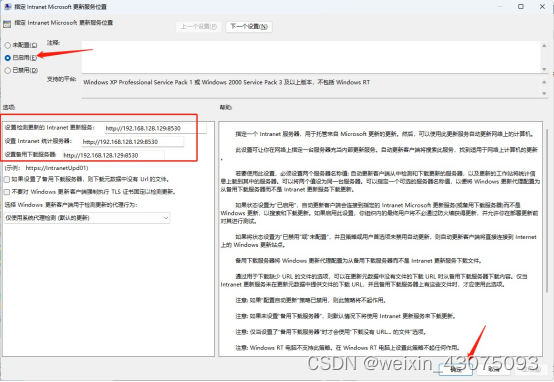Maximize the policy dialog window

[521, 6]
